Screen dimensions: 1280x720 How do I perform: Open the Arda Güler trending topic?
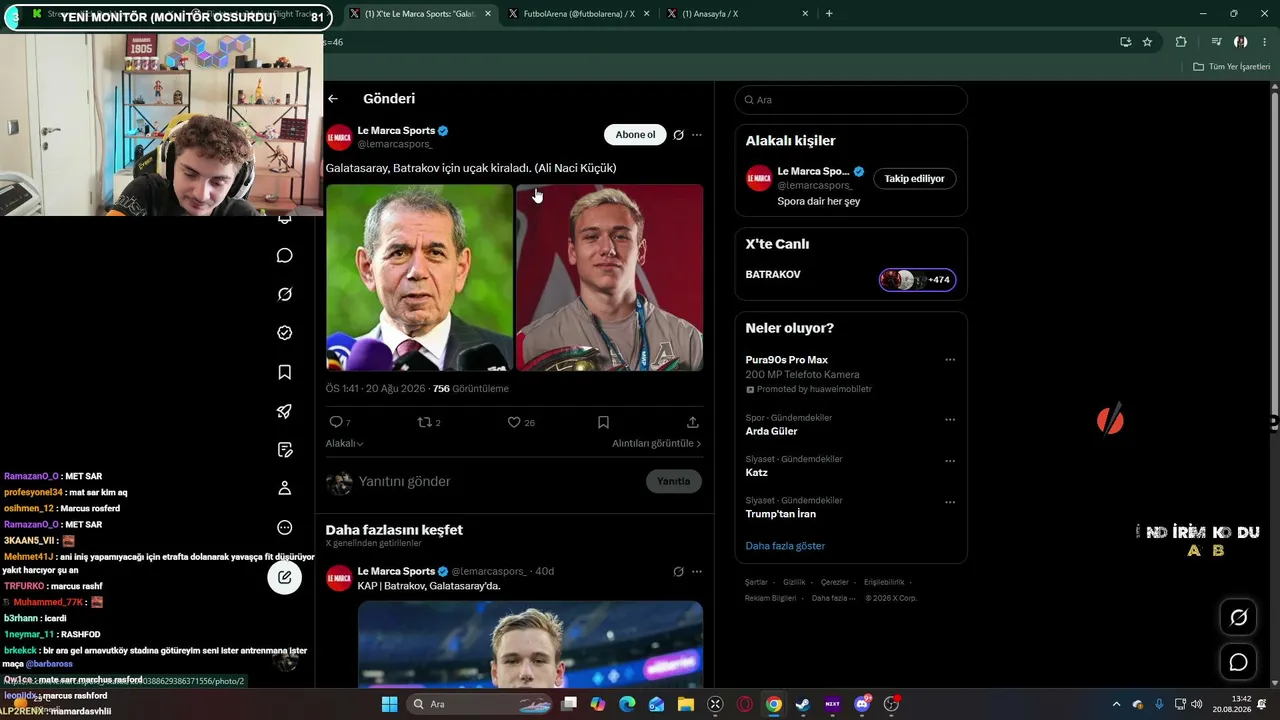coord(772,431)
